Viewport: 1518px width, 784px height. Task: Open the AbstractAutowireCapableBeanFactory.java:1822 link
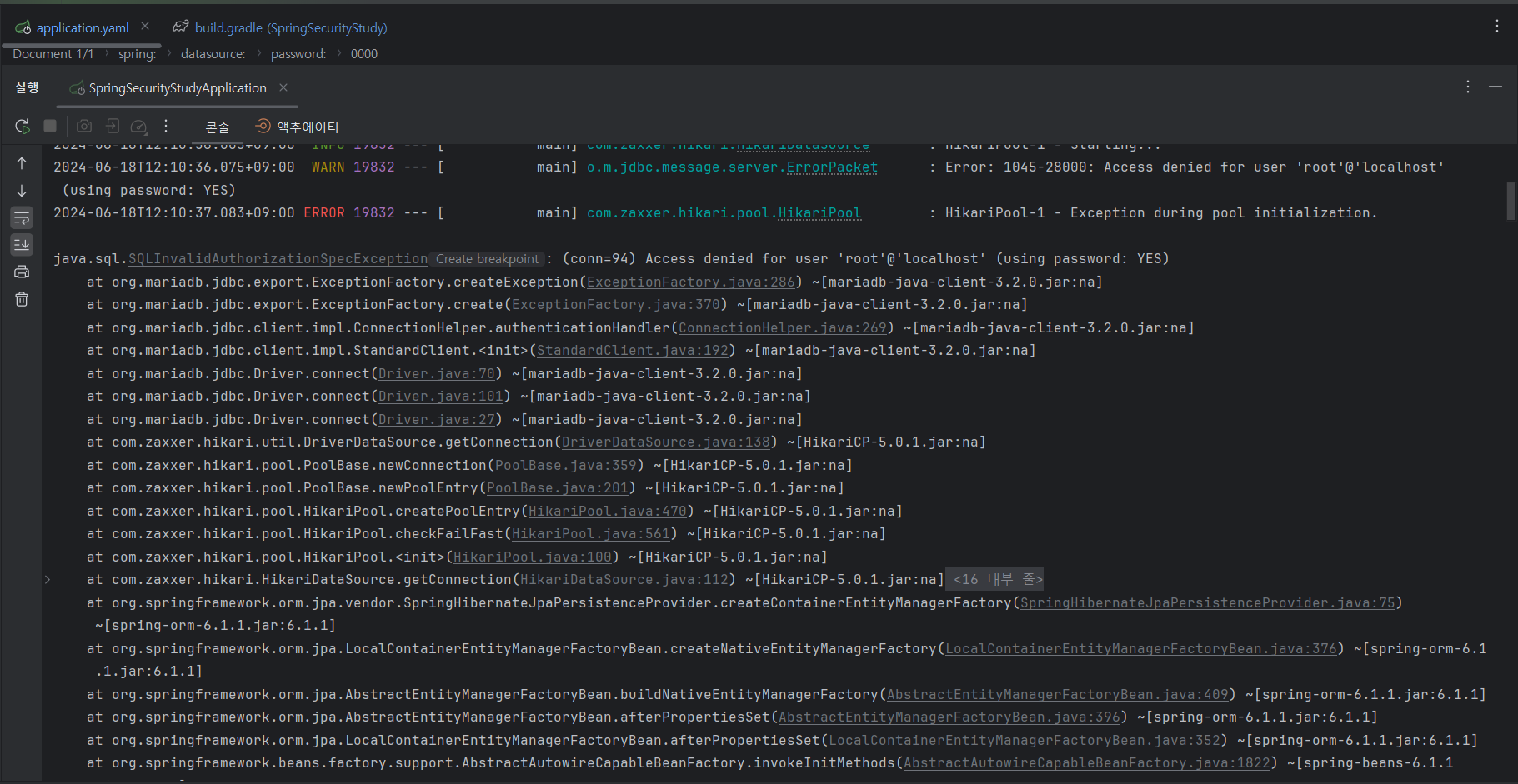click(1086, 763)
